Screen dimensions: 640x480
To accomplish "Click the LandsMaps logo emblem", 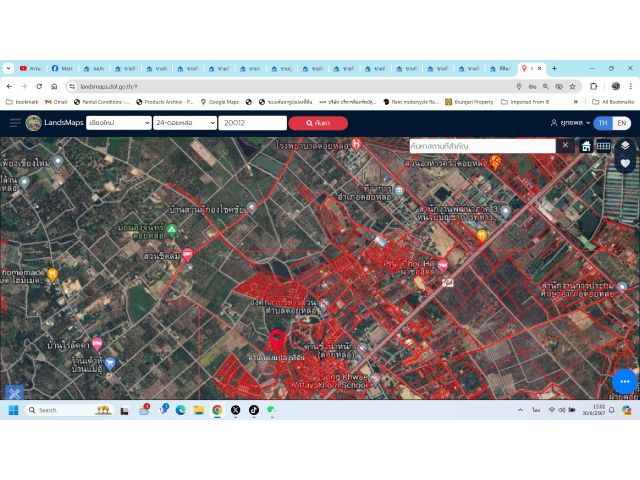I will pos(33,123).
